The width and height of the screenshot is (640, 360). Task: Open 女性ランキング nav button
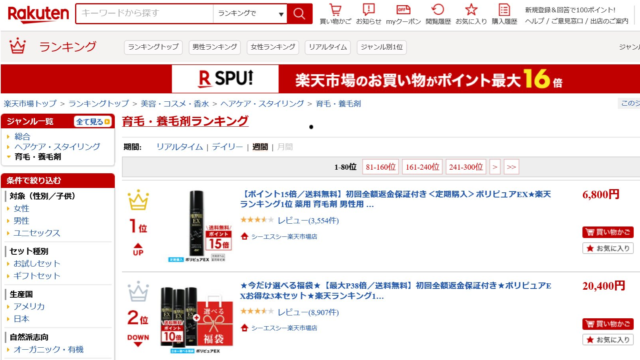[x=273, y=47]
